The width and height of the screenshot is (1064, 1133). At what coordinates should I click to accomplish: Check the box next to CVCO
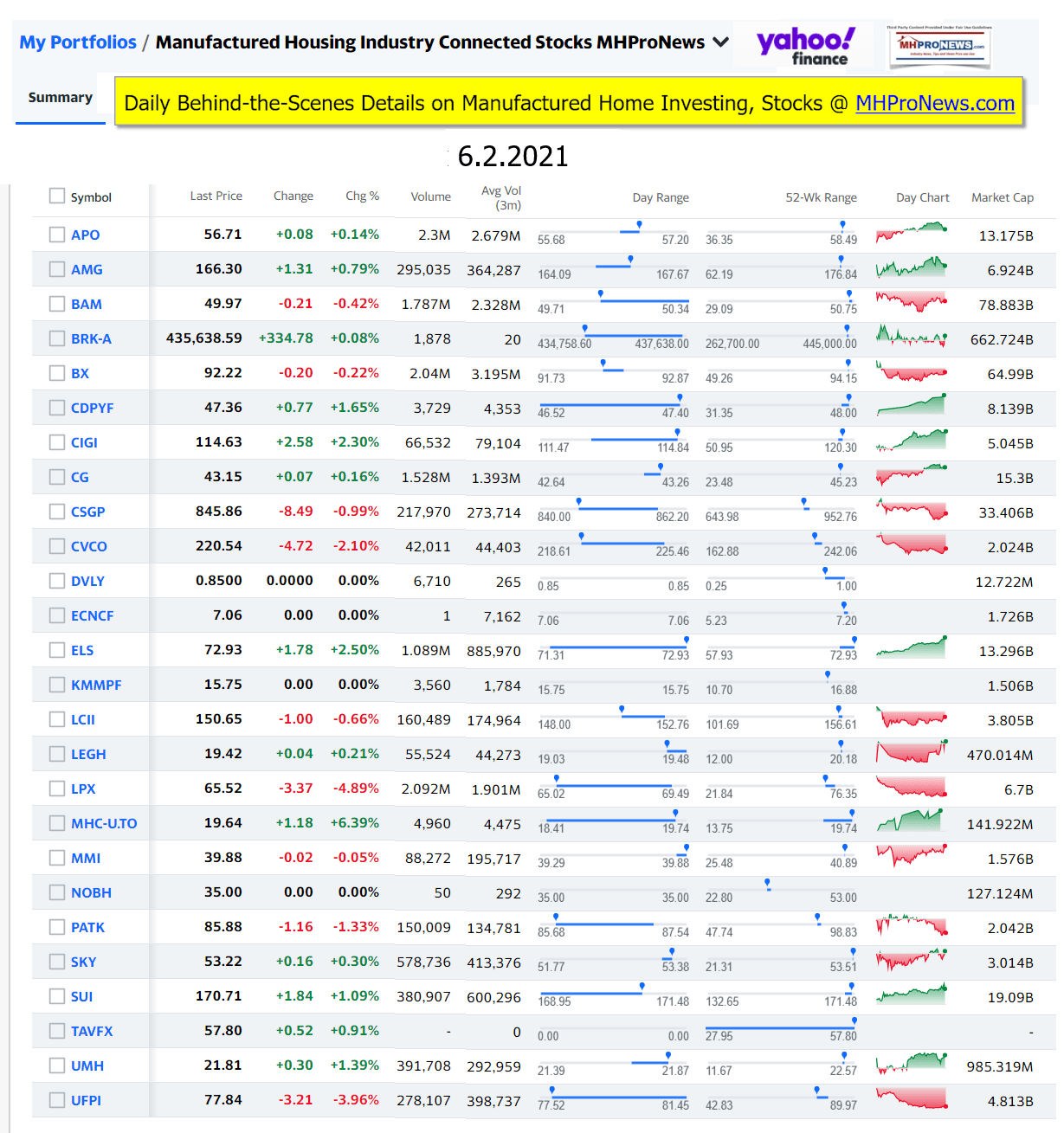click(57, 546)
